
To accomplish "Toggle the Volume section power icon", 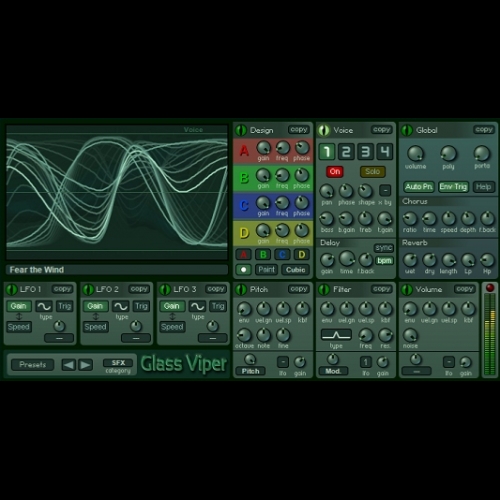I will [407, 289].
